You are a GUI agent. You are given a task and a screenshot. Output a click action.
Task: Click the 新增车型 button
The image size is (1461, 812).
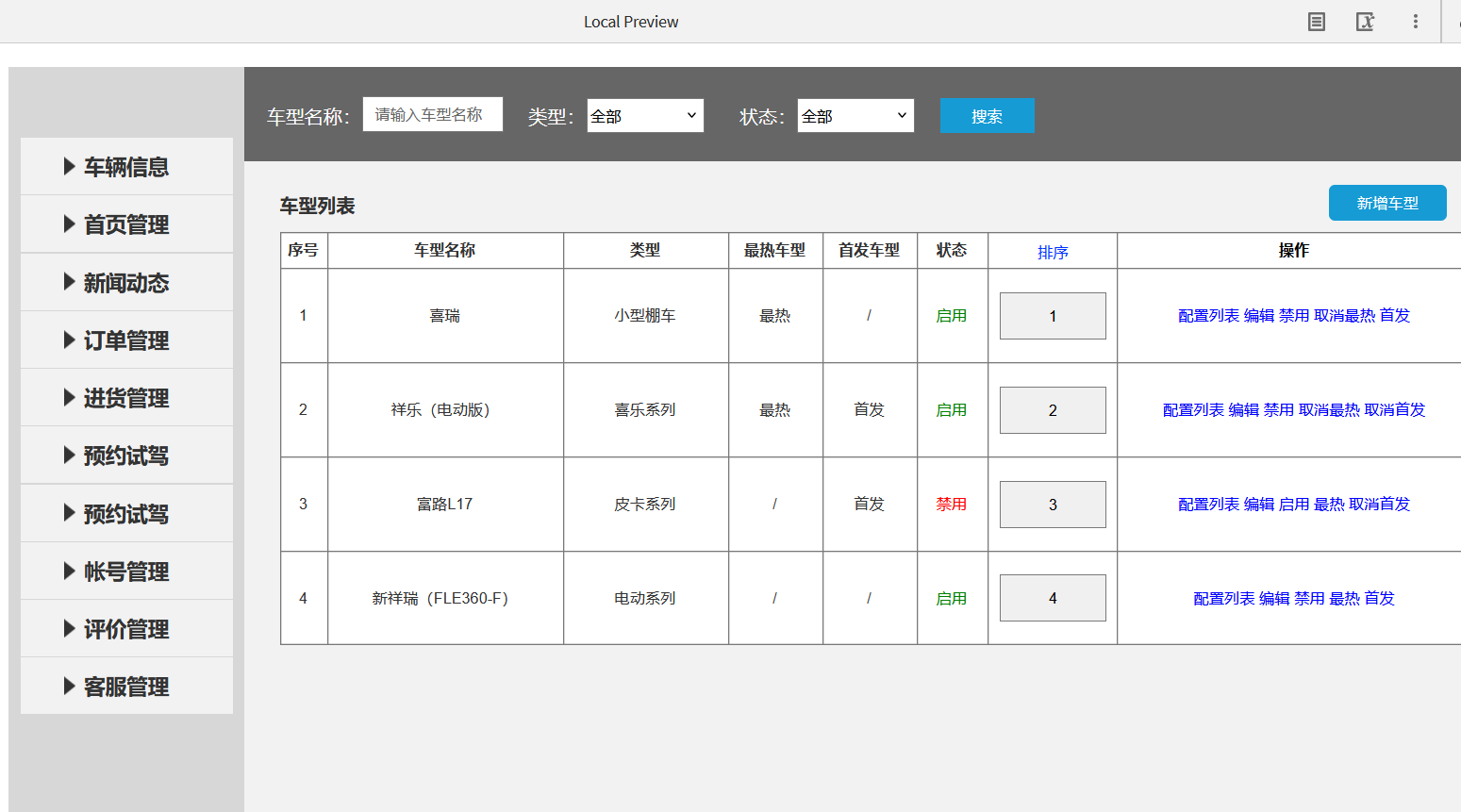coord(1387,203)
